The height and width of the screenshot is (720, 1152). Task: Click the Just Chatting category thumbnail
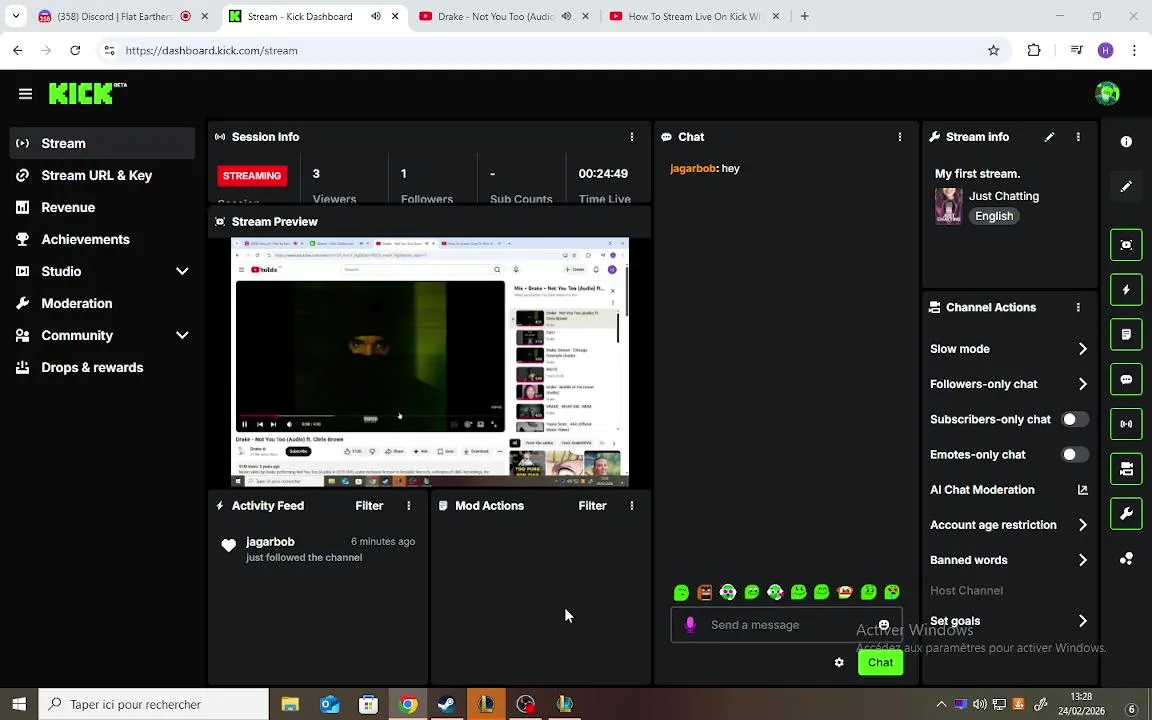pyautogui.click(x=948, y=206)
